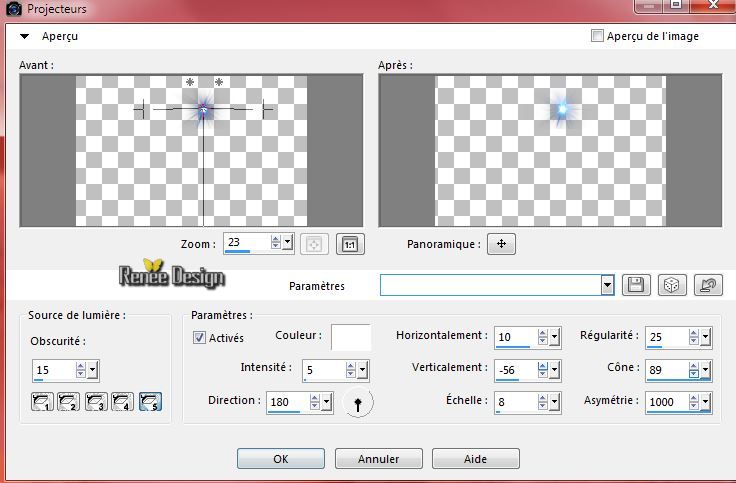The image size is (736, 483).
Task: Select light source number 1
Action: [x=42, y=402]
